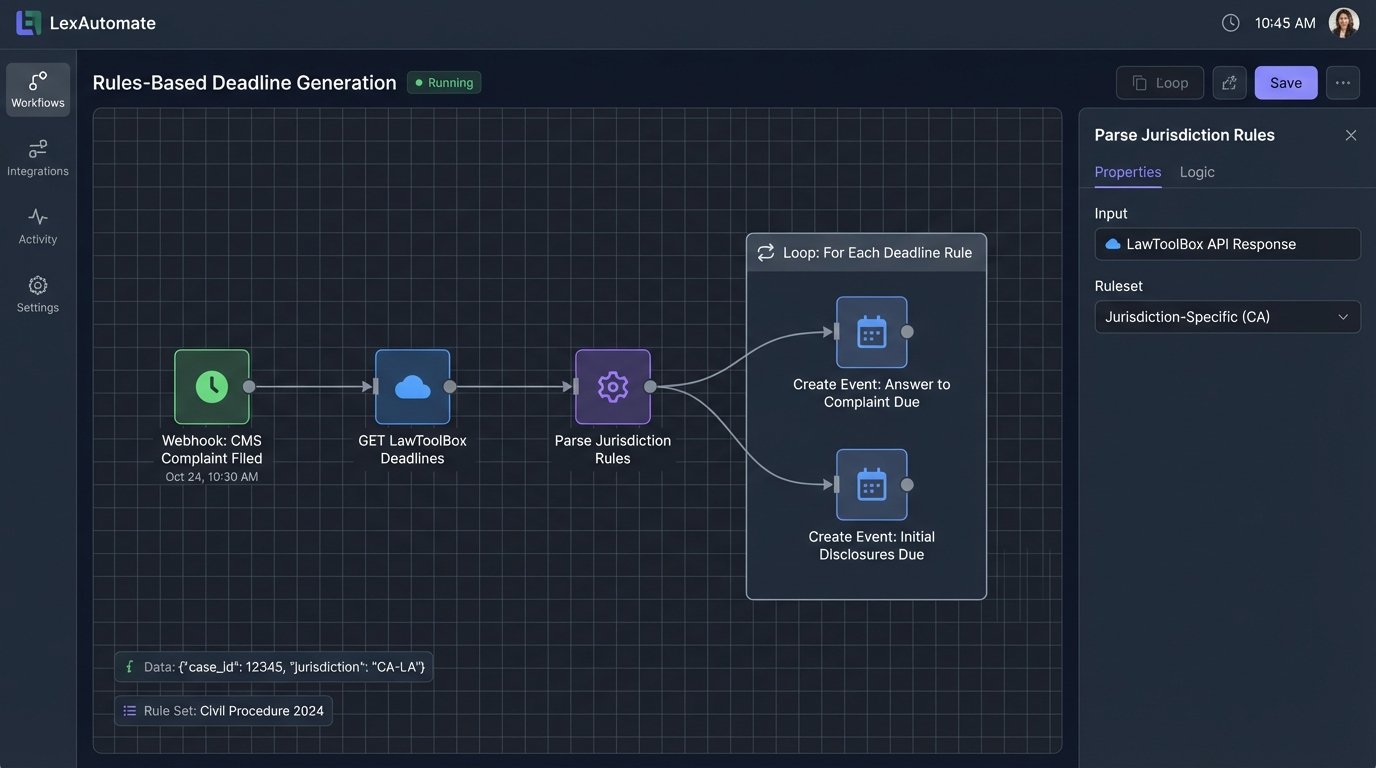The image size is (1376, 768).
Task: Open the Create Event: Answer to Complaint node
Action: click(x=871, y=330)
